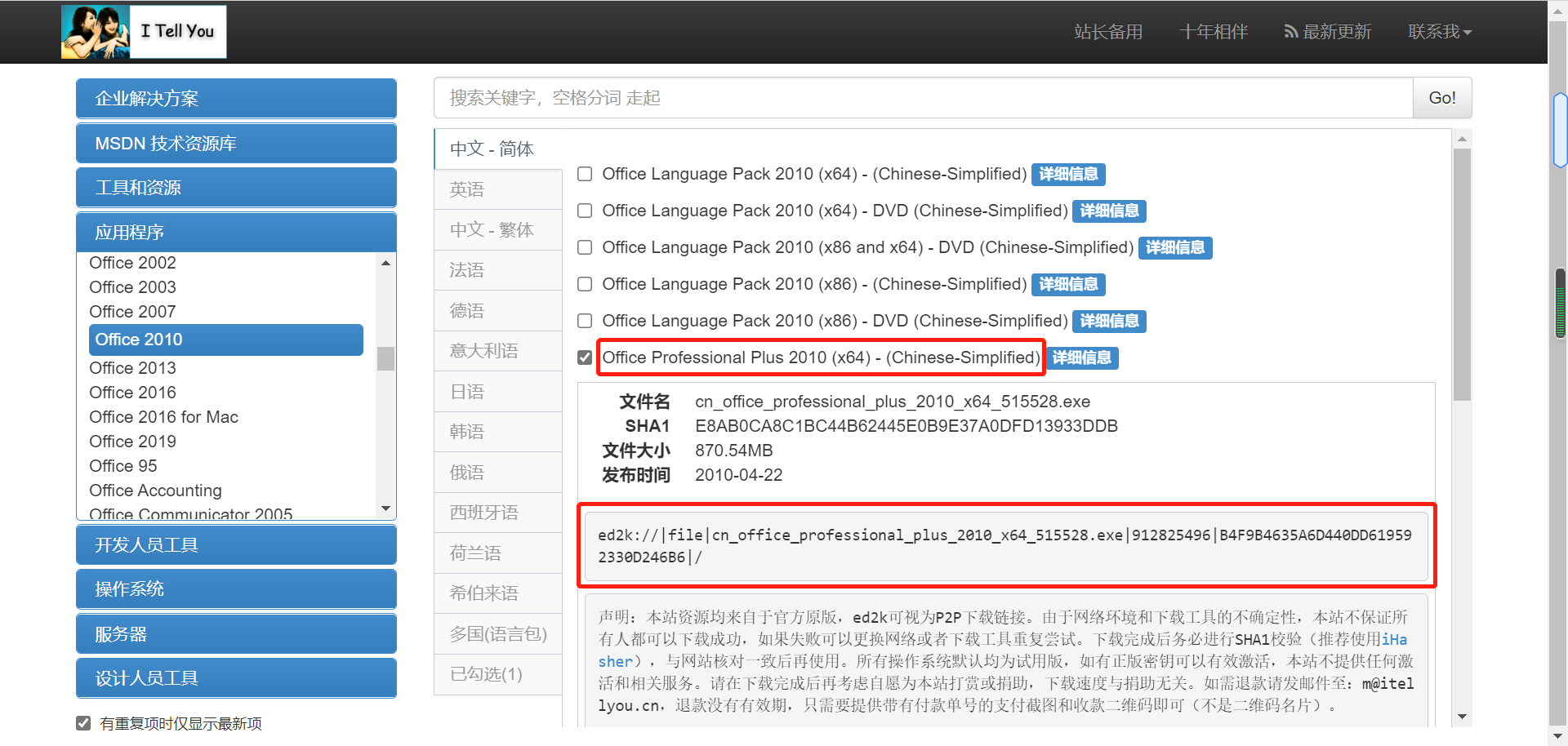Viewport: 1568px width, 746px height.
Task: Switch to the 多国(语言包) tab
Action: 498,633
